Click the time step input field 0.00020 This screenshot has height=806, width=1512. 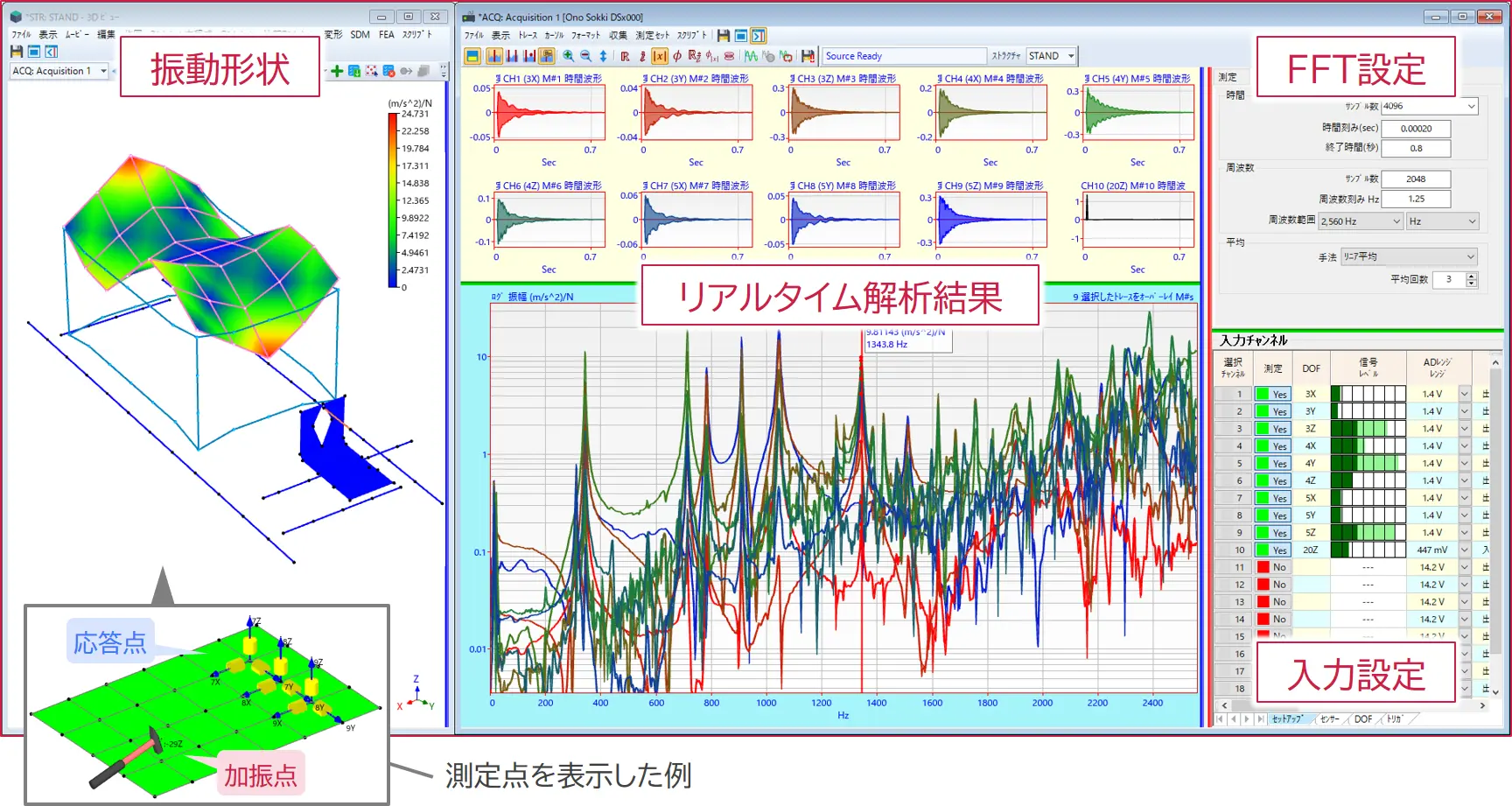[1416, 129]
